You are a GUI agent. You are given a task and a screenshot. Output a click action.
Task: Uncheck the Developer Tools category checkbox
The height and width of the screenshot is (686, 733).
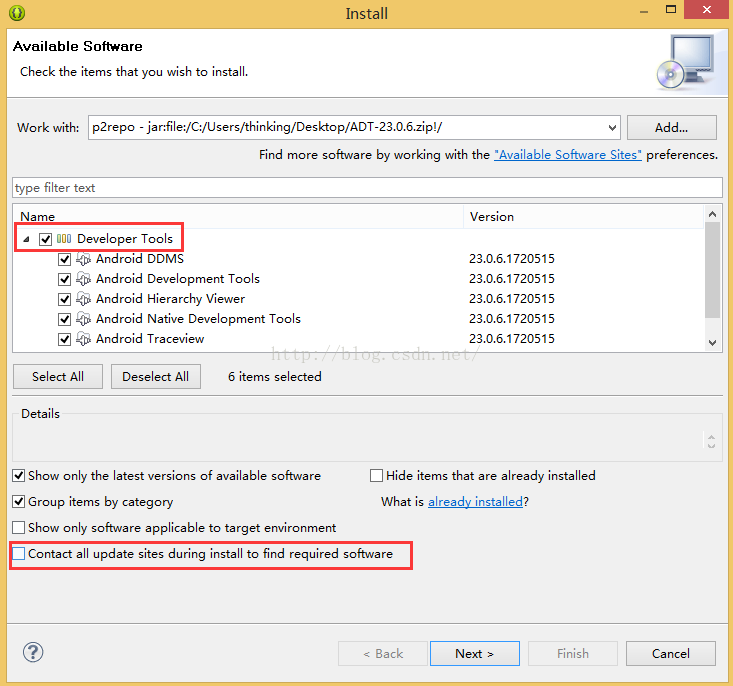tap(45, 239)
